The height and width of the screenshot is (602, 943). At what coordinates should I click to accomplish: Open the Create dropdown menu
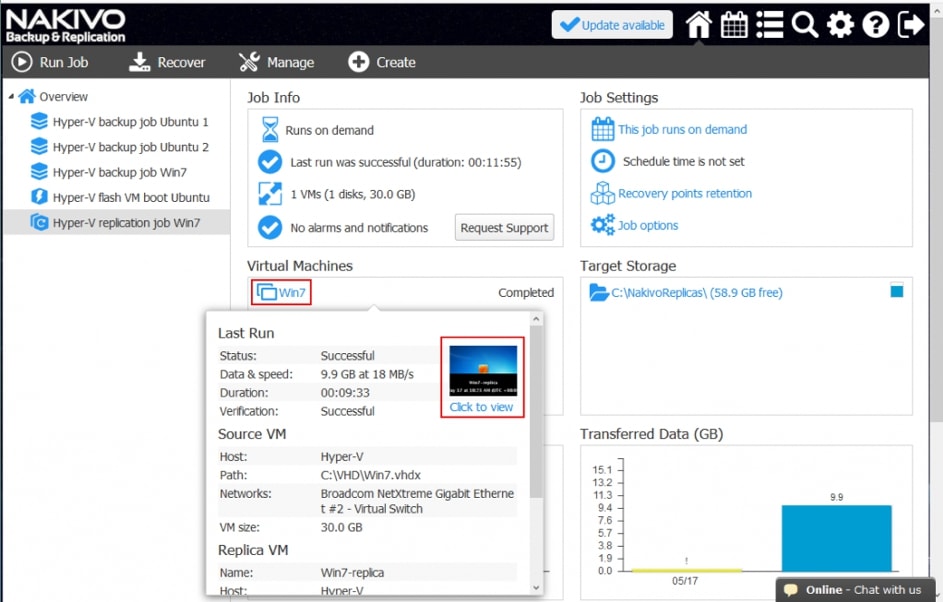382,62
